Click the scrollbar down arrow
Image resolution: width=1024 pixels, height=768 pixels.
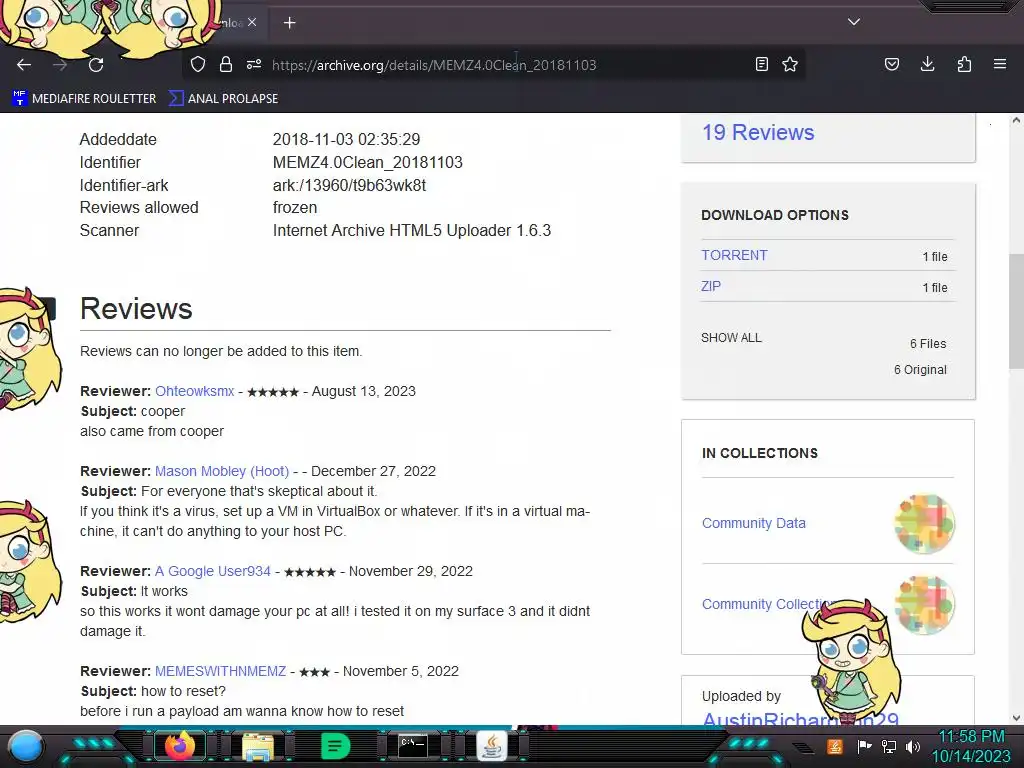coord(1016,718)
